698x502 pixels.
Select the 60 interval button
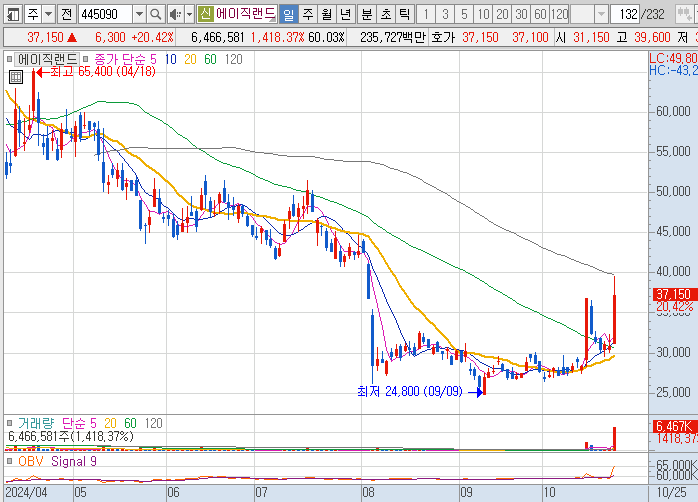click(540, 14)
